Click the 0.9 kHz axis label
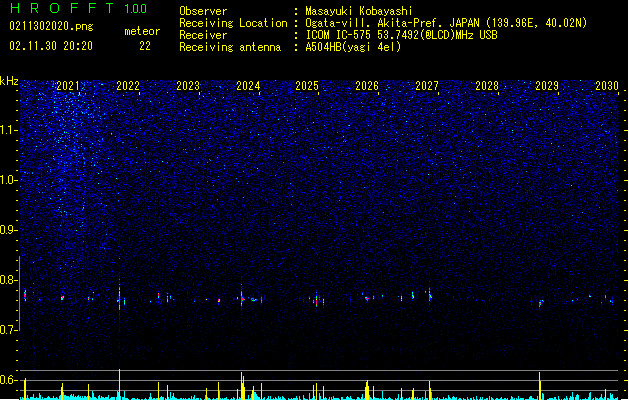The height and width of the screenshot is (400, 629). 8,230
